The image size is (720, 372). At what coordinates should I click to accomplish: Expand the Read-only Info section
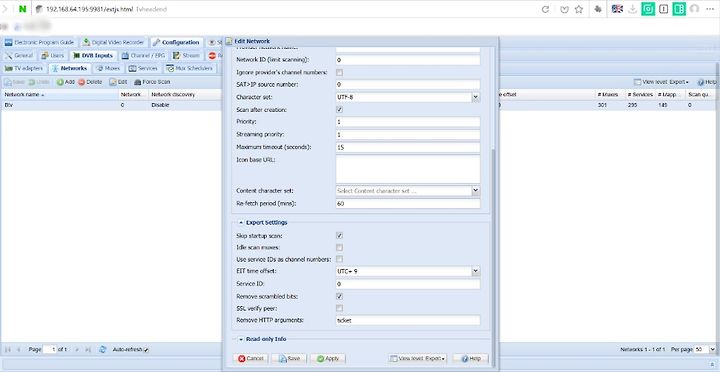241,339
